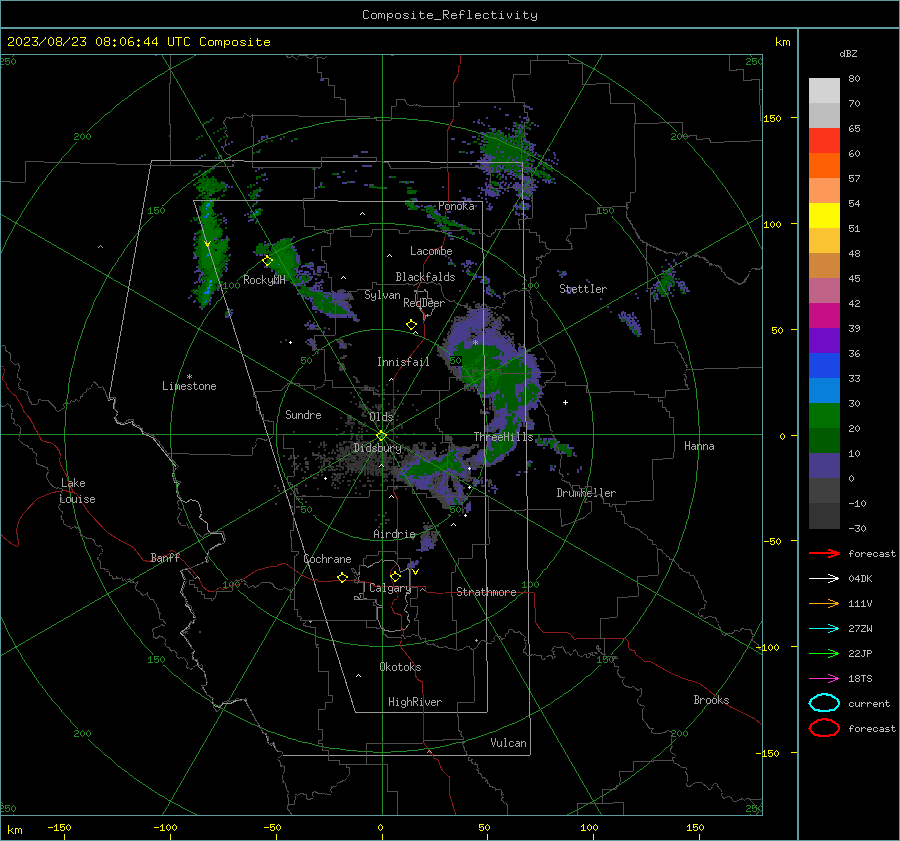Screen dimensions: 900x841
Task: Select the orange 111V arrow legend icon
Action: click(x=824, y=603)
